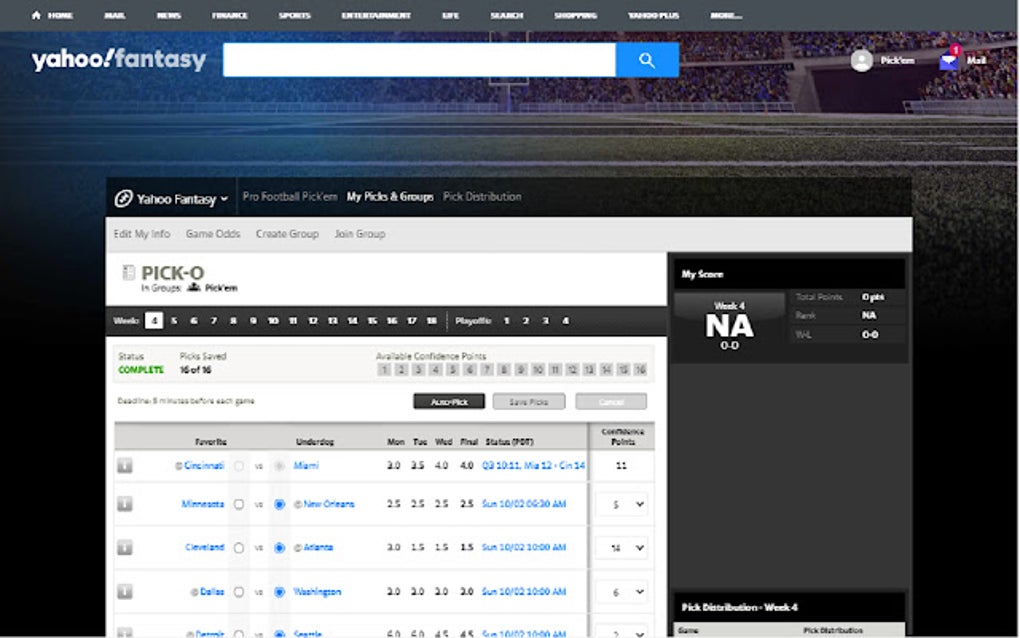Screen dimensions: 1020x638
Task: Click the Pick'em profile avatar icon
Action: click(861, 59)
